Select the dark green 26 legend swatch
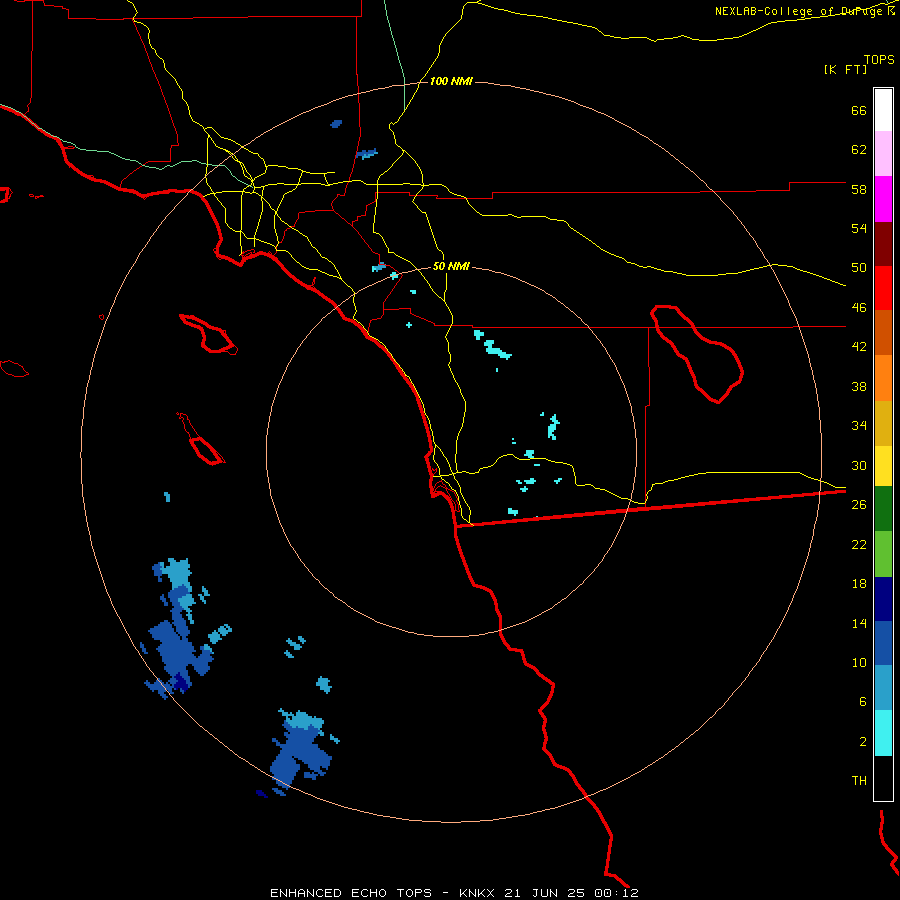Viewport: 900px width, 900px height. 883,509
